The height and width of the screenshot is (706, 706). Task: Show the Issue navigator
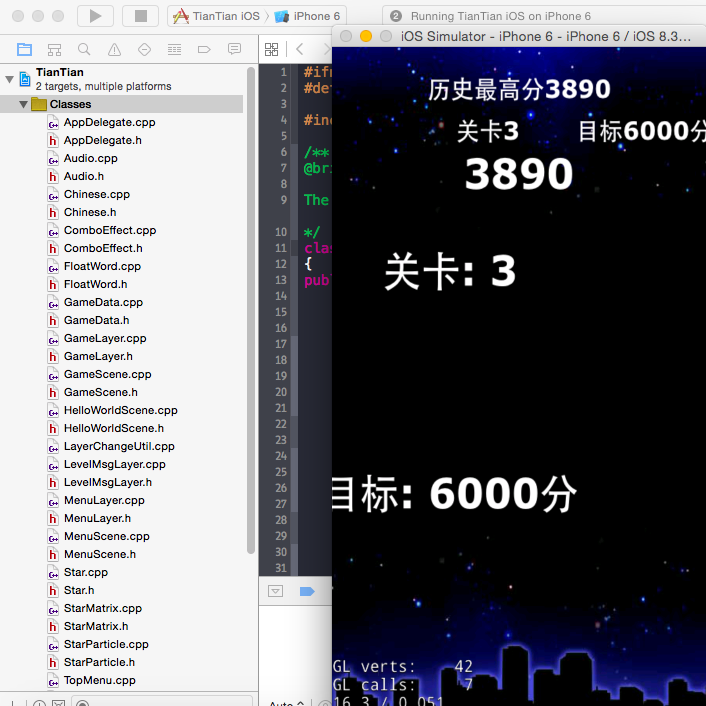click(114, 49)
